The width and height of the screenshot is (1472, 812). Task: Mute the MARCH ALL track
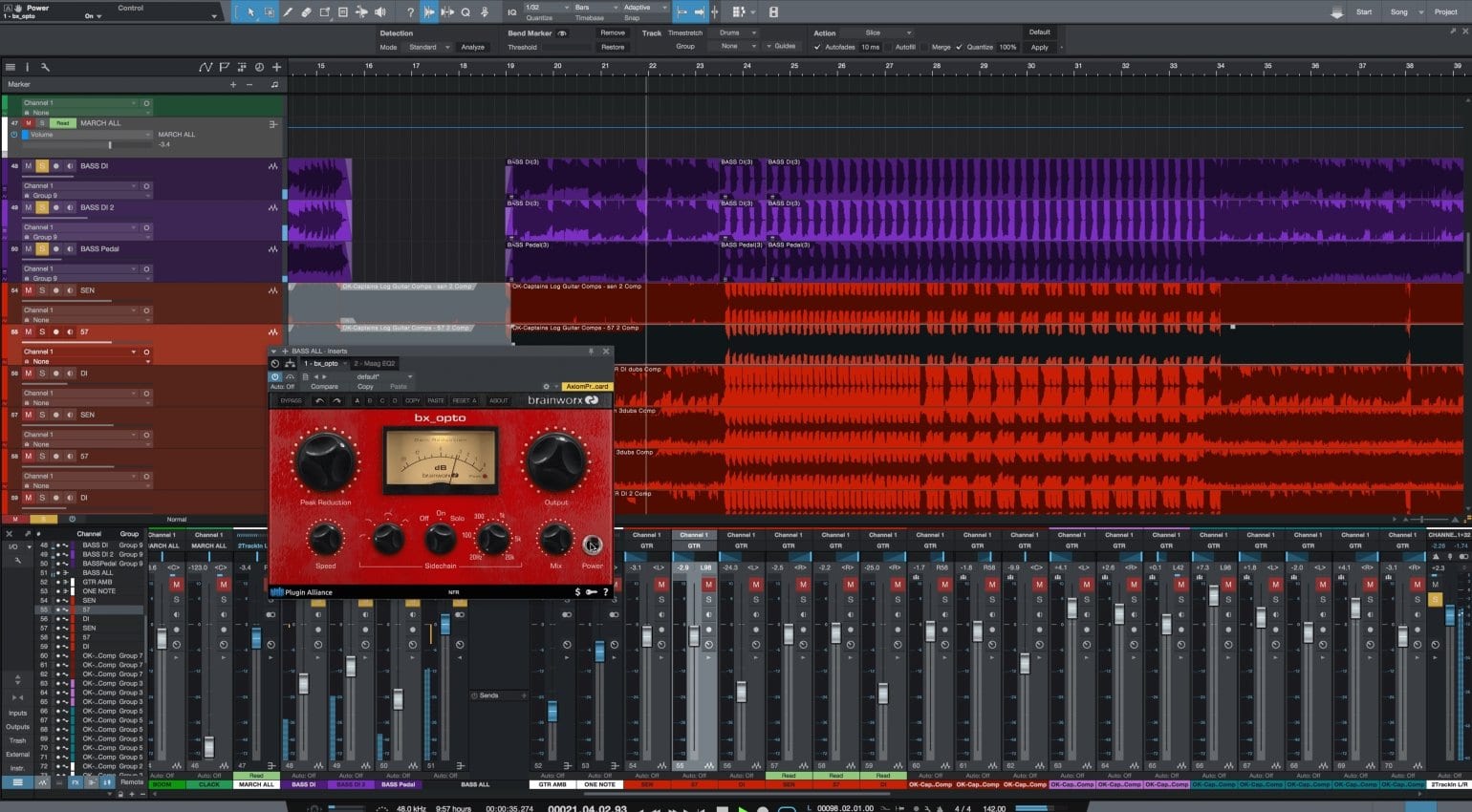point(29,123)
